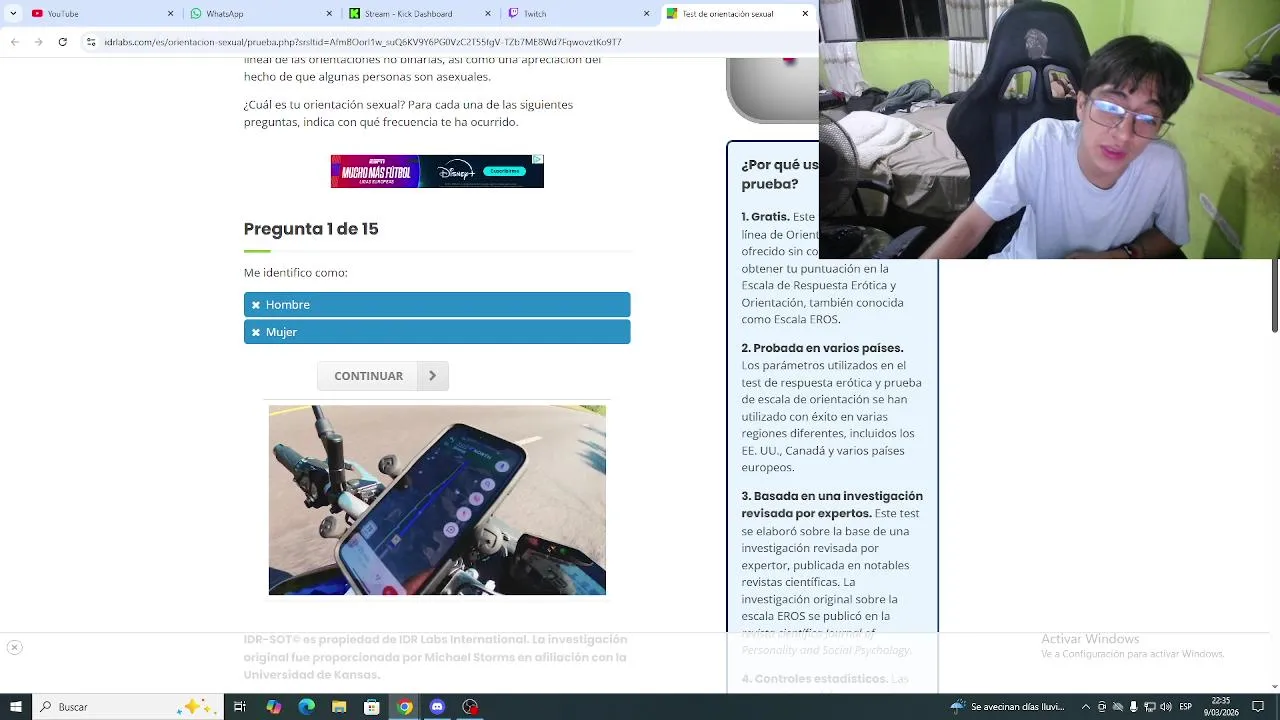
Task: Open the motorcycle phone mount video ad
Action: 437,500
